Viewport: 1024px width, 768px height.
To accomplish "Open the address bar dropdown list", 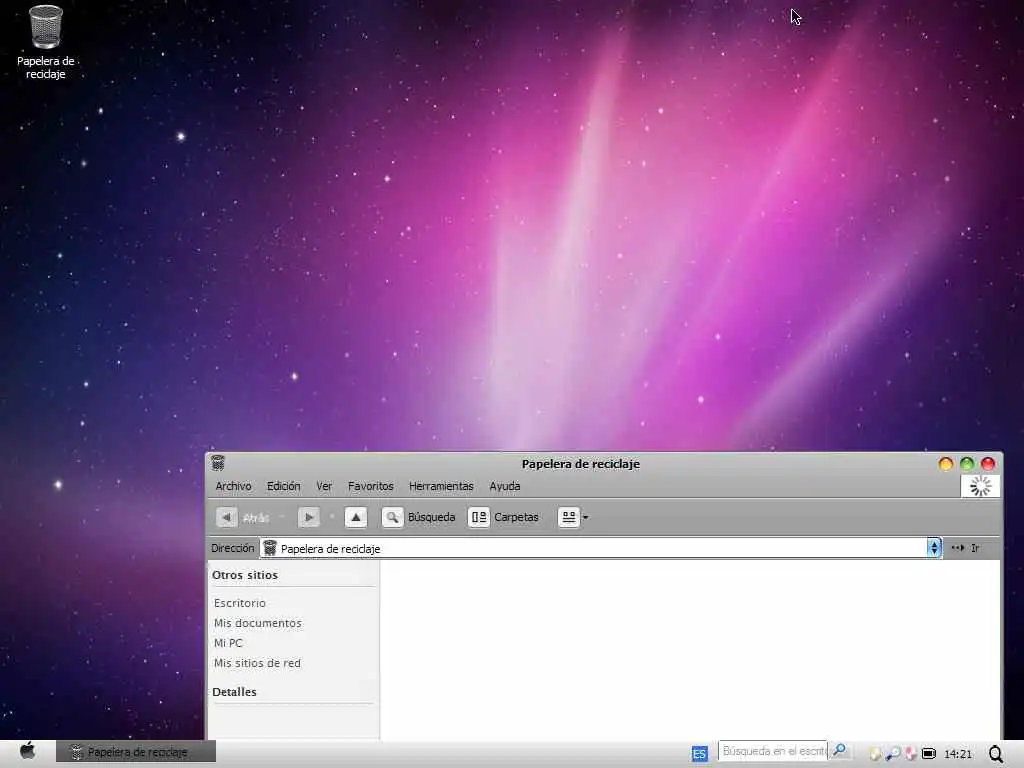I will tap(934, 548).
